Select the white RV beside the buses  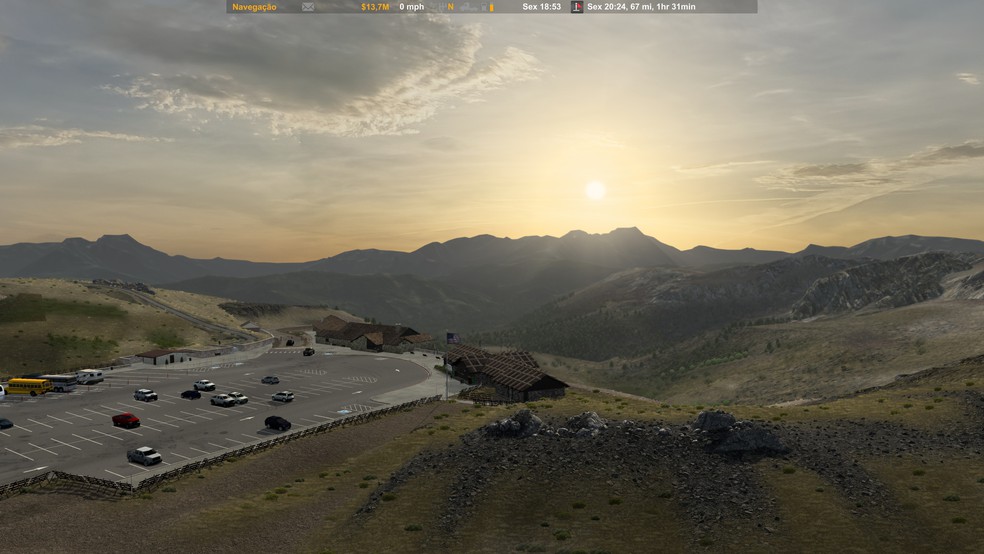pos(89,377)
